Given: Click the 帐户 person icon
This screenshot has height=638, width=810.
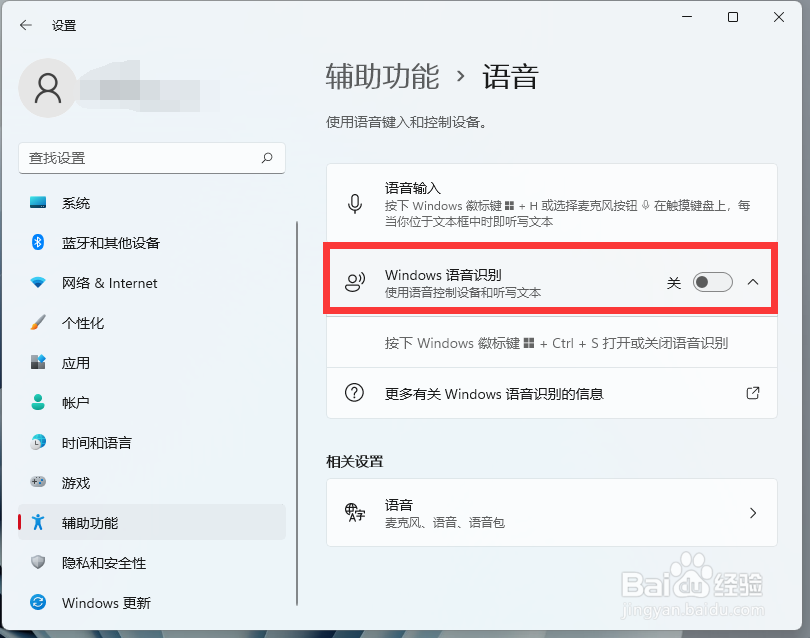Looking at the screenshot, I should 38,402.
